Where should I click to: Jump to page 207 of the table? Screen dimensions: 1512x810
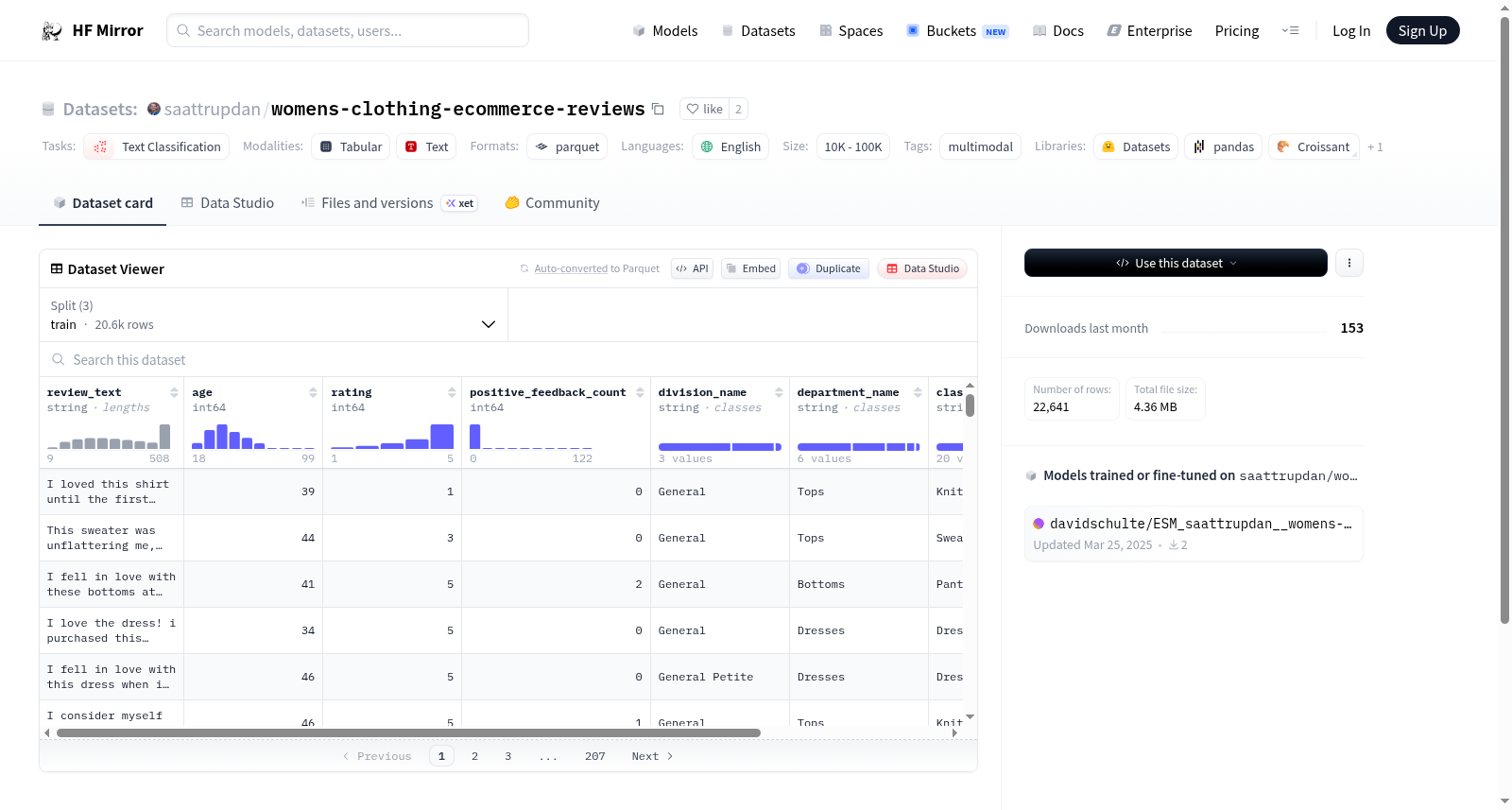[x=594, y=756]
